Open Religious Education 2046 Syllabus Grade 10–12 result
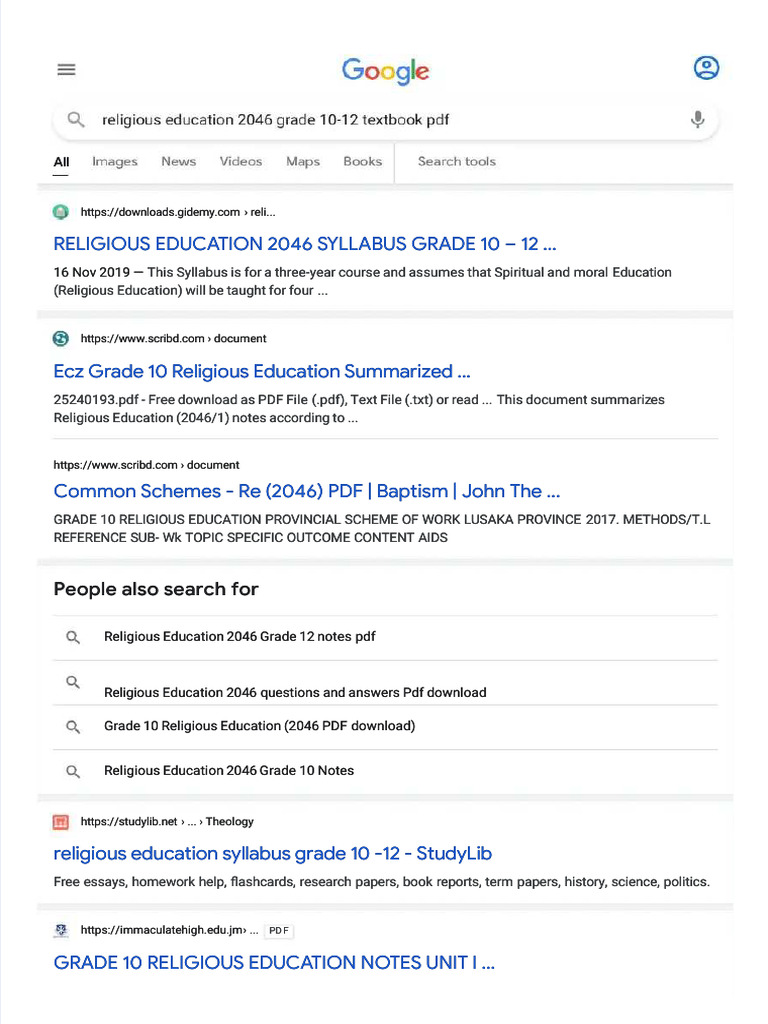The height and width of the screenshot is (1024, 768). 305,244
